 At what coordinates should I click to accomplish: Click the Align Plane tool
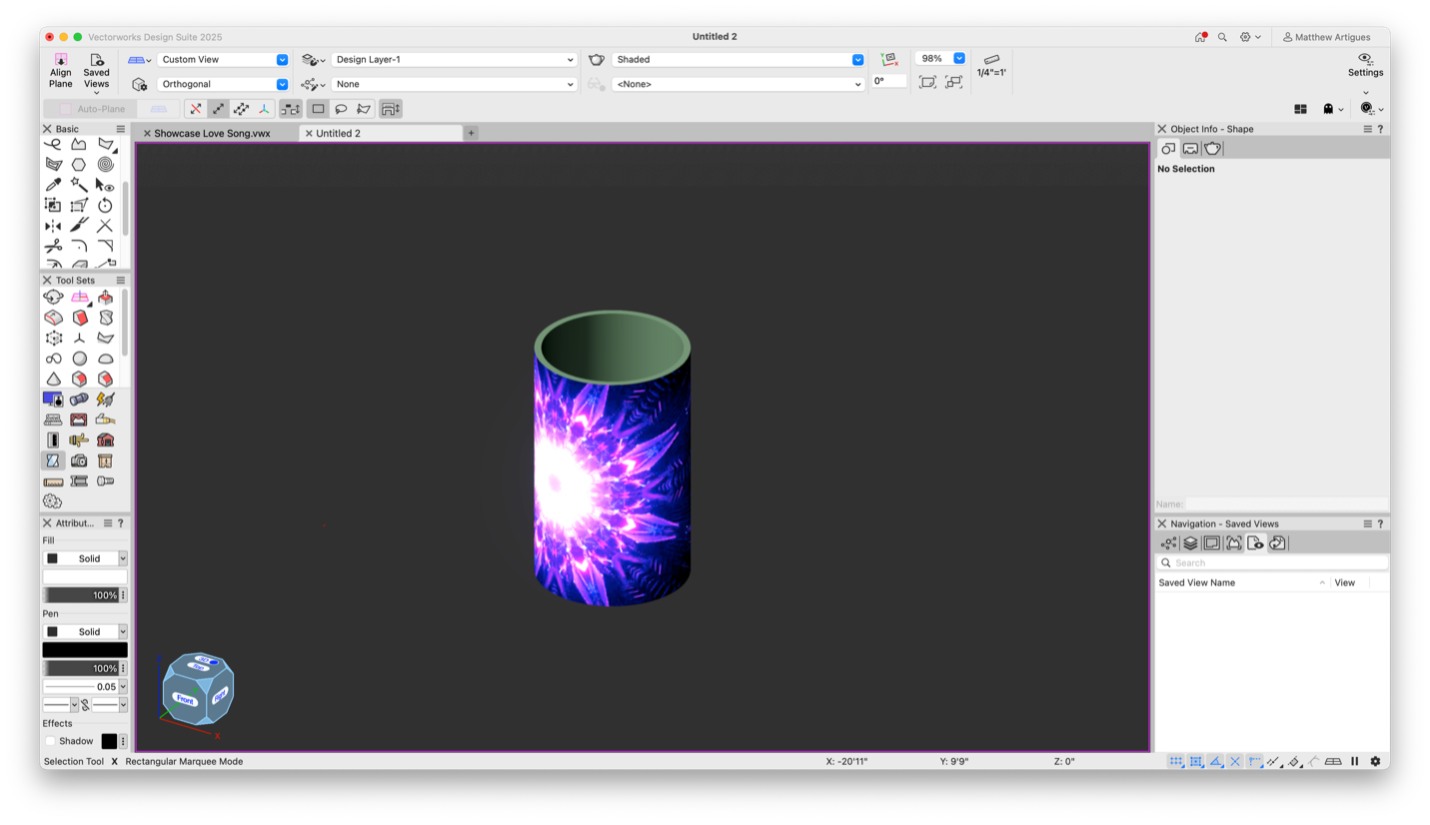(61, 70)
